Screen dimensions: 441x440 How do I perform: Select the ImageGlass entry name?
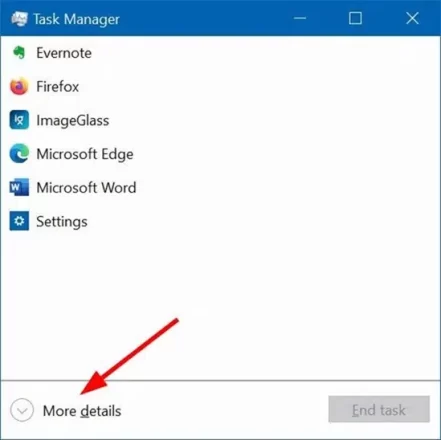(73, 121)
